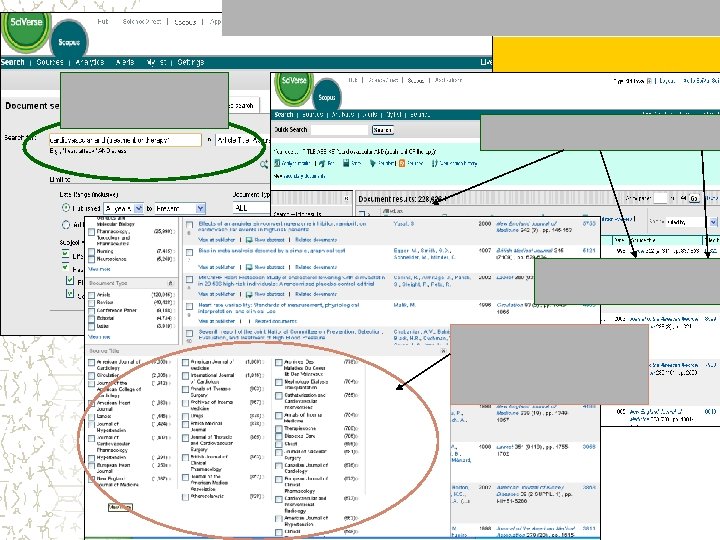
Task: Click the Save search disk icon
Action: point(346,163)
